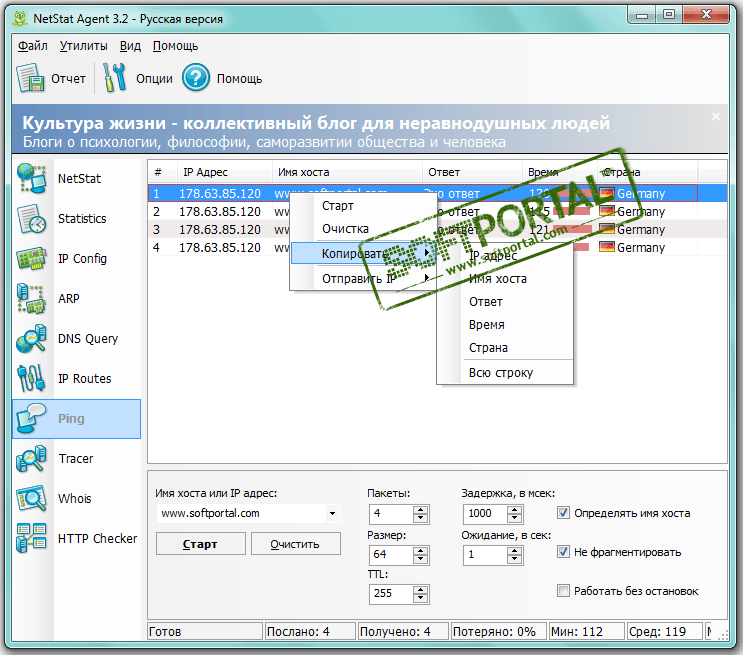
Task: Select the Ping tool icon
Action: pyautogui.click(x=31, y=418)
